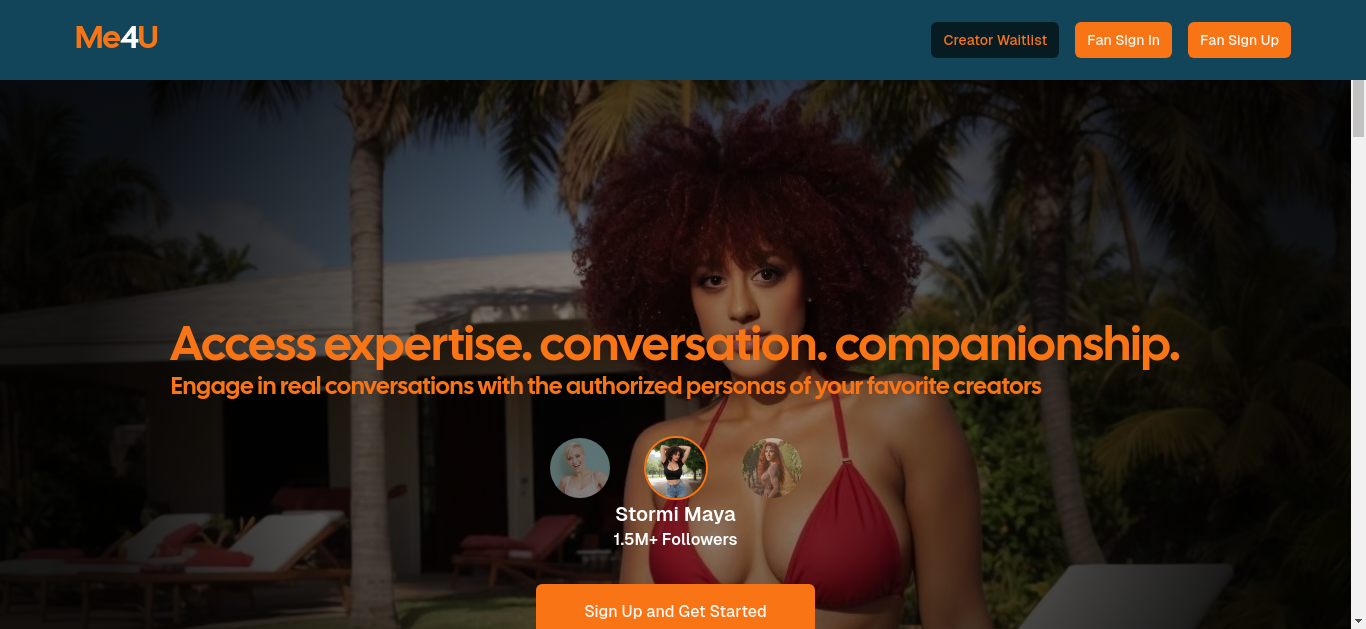Click the word "conversation." in the headline
Image resolution: width=1366 pixels, height=629 pixels.
coord(683,345)
